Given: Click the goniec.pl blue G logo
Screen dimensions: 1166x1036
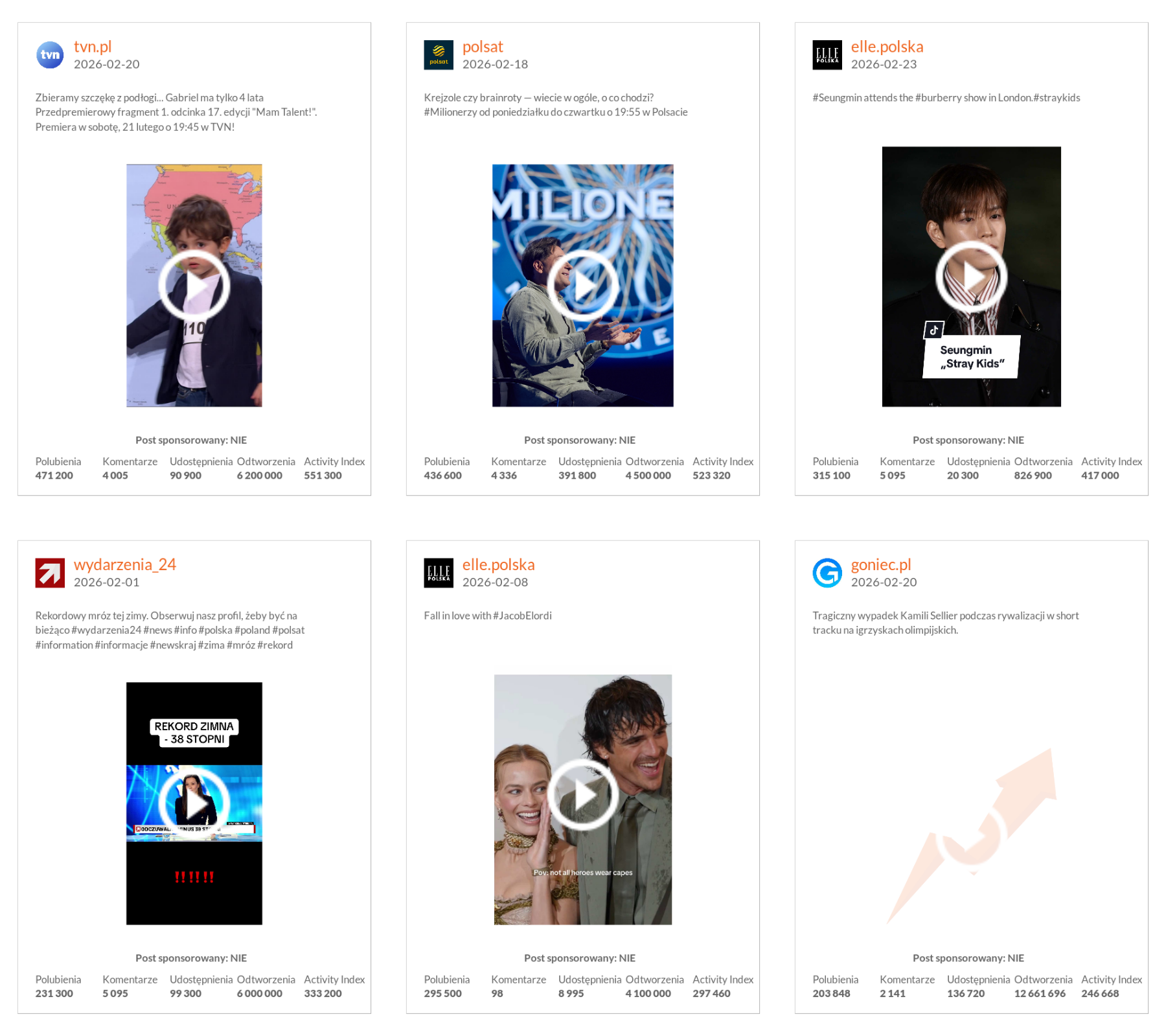Looking at the screenshot, I should (x=827, y=573).
